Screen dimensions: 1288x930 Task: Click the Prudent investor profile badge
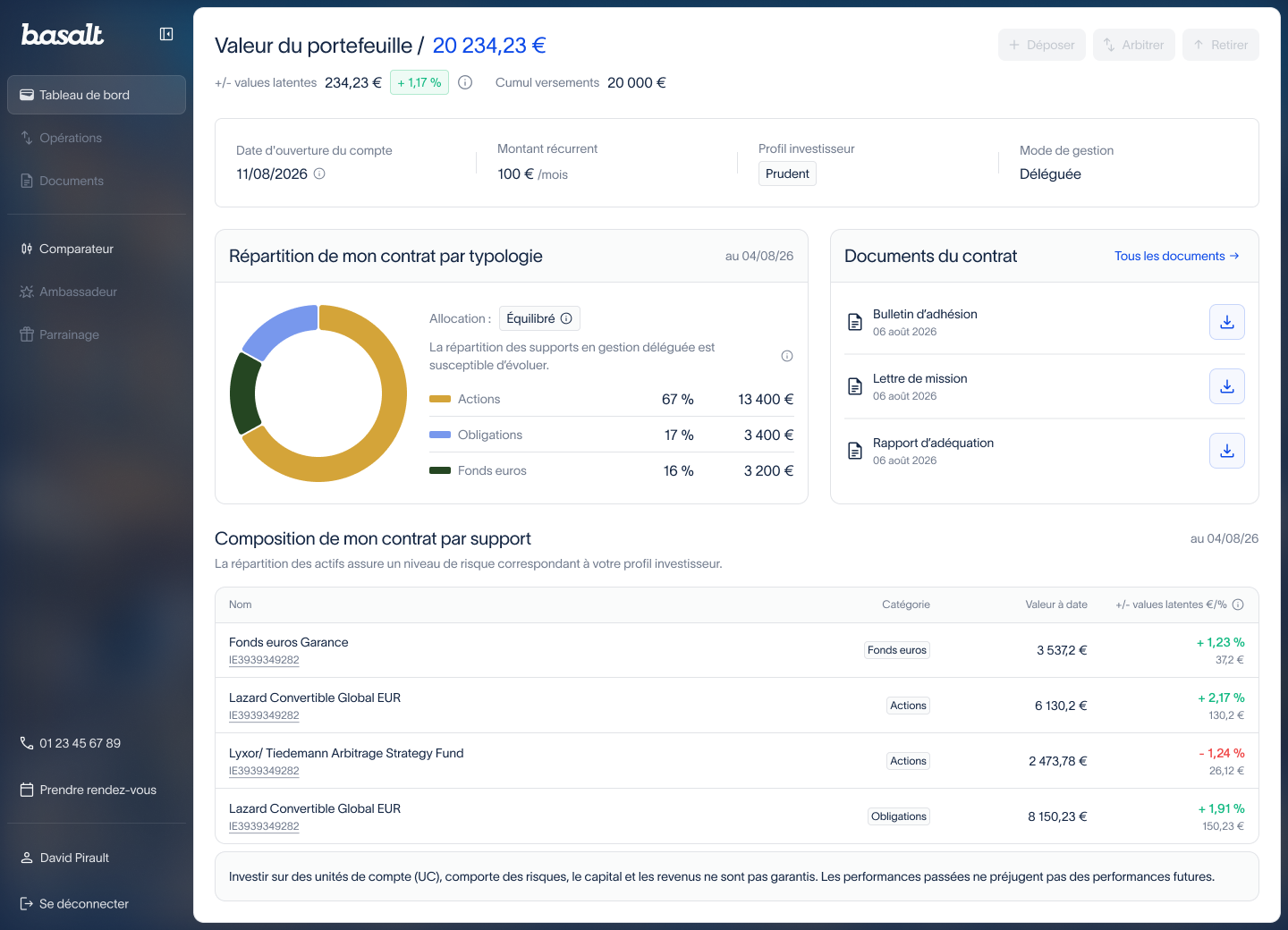pos(787,173)
